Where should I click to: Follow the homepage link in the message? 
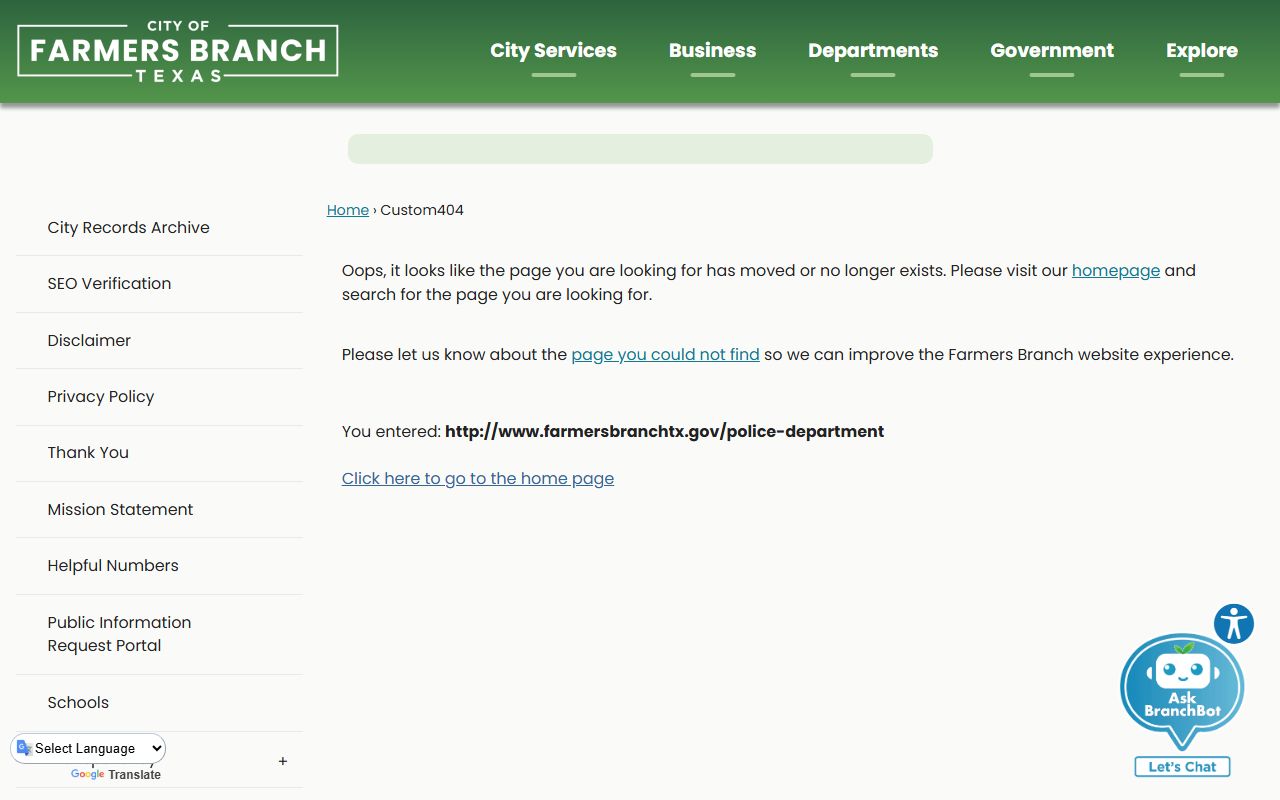pyautogui.click(x=1116, y=270)
